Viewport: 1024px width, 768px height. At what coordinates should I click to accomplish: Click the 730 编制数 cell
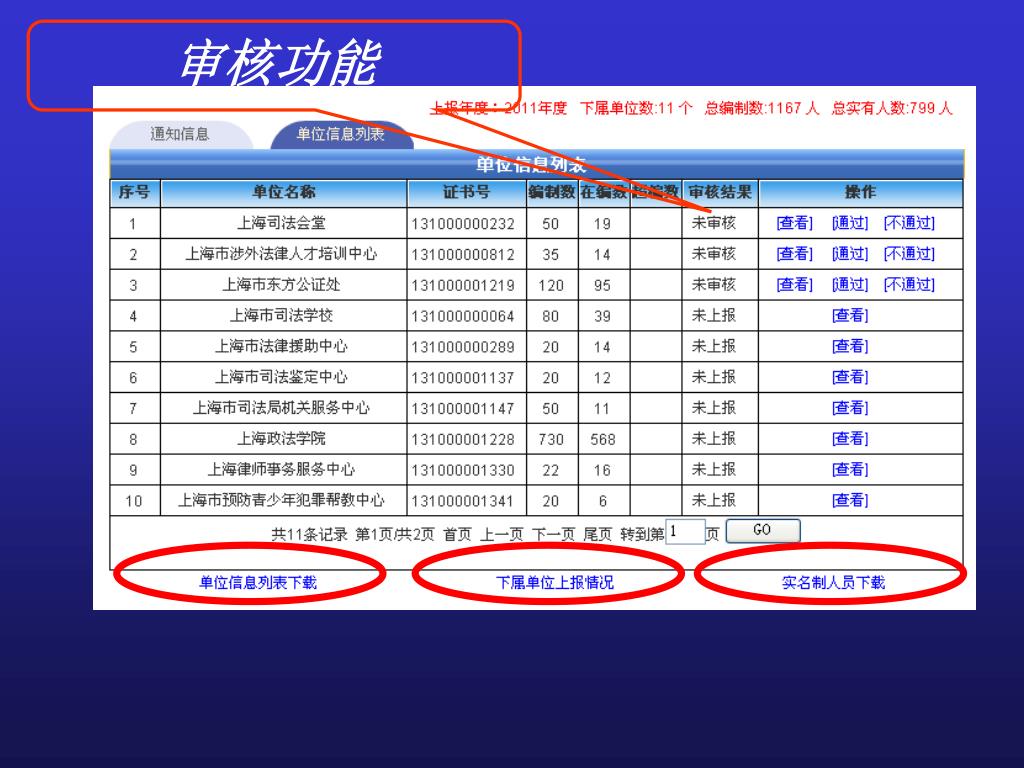[551, 440]
